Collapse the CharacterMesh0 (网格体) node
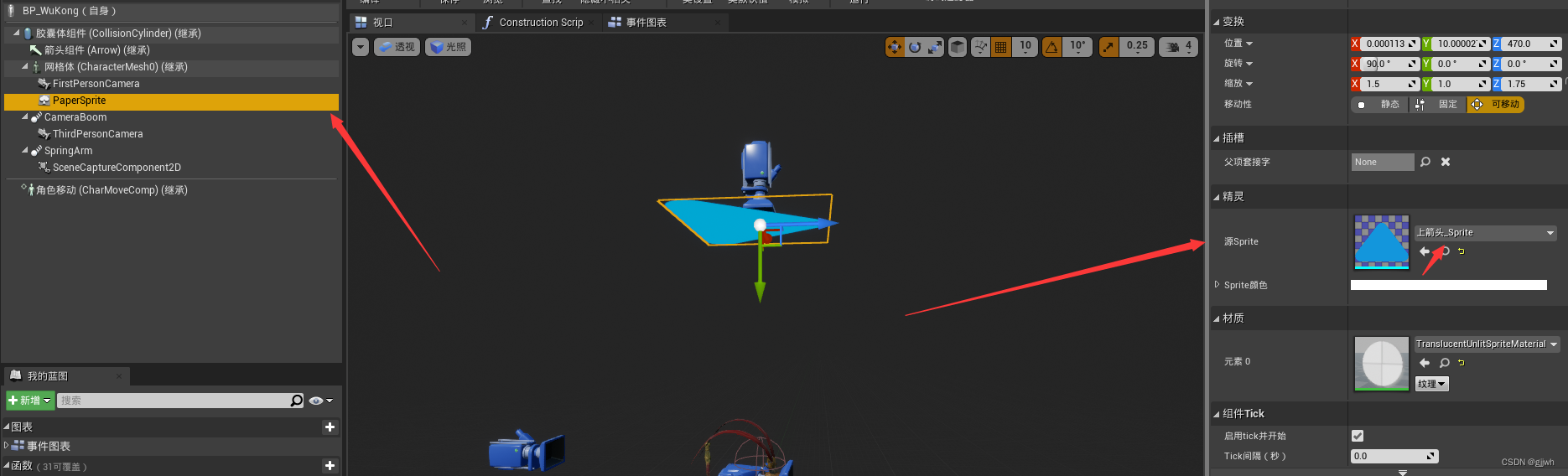The width and height of the screenshot is (1568, 476). (24, 67)
